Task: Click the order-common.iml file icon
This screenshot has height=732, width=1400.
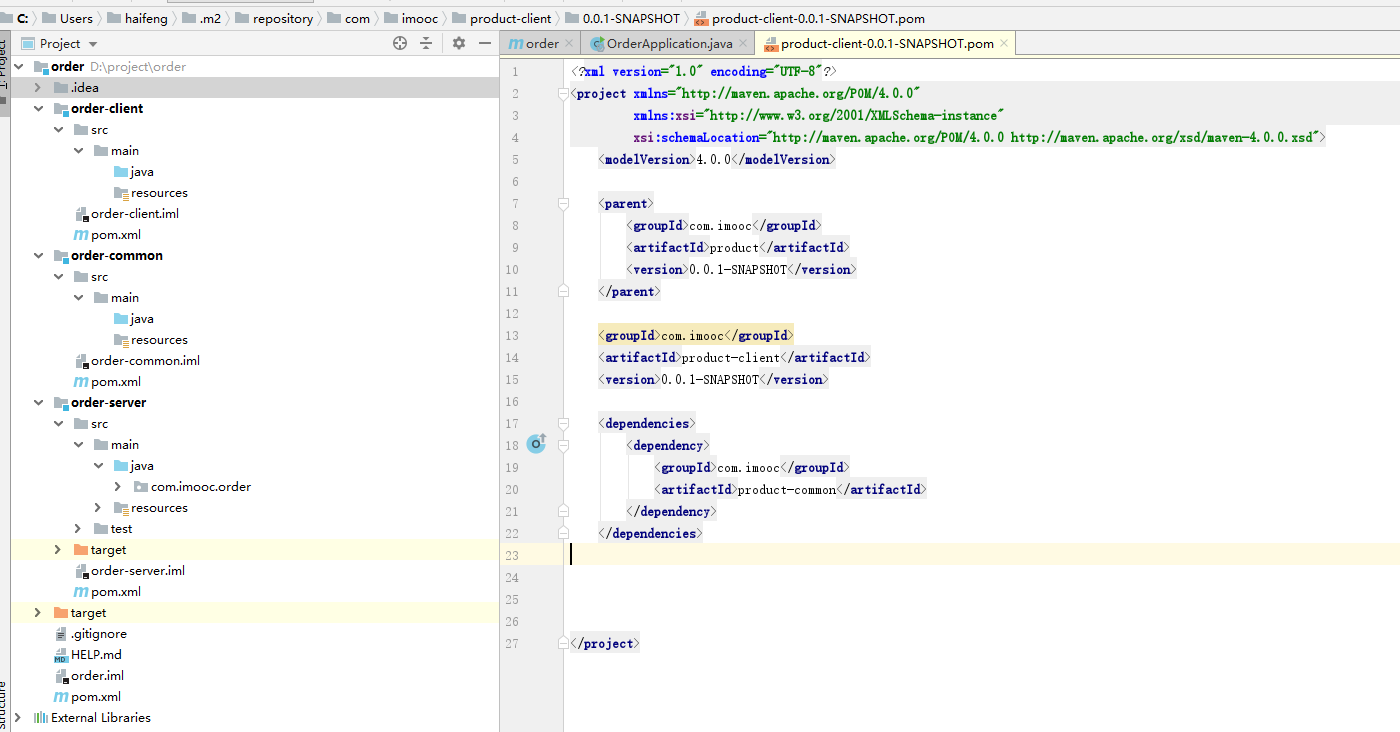Action: [82, 361]
